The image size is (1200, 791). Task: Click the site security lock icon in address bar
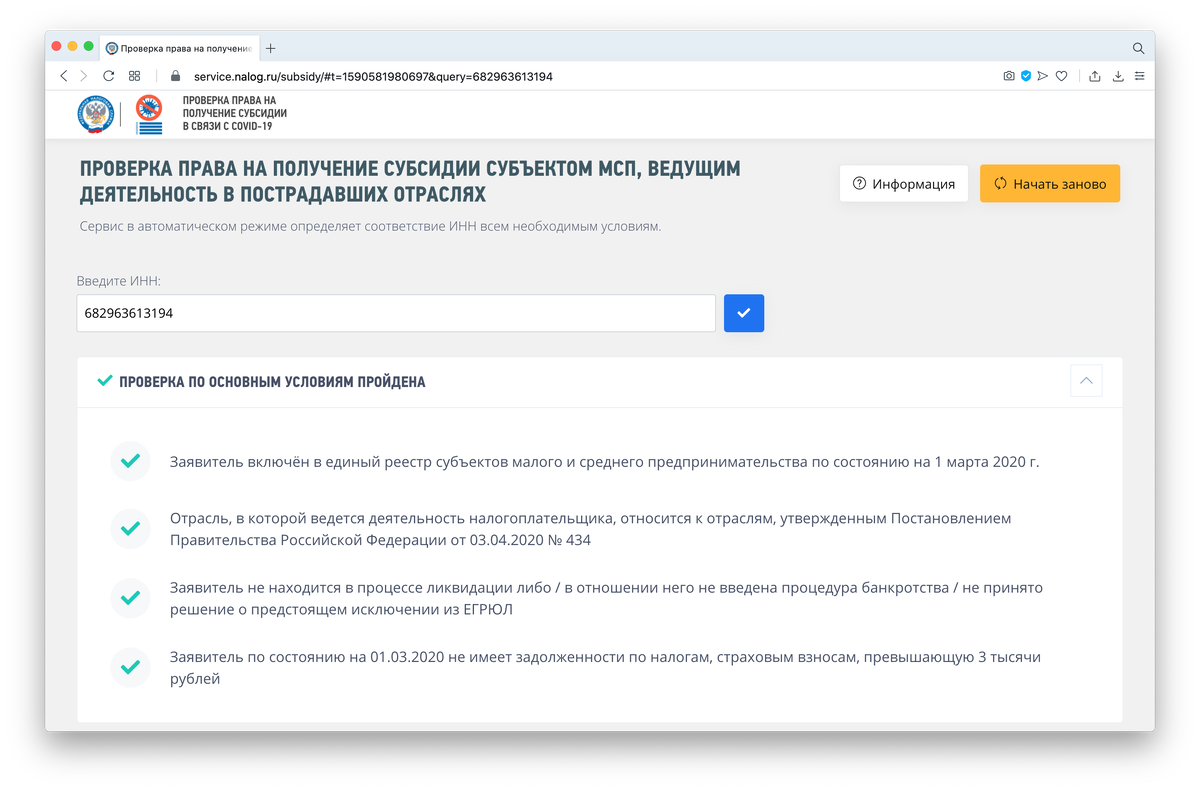[x=173, y=75]
